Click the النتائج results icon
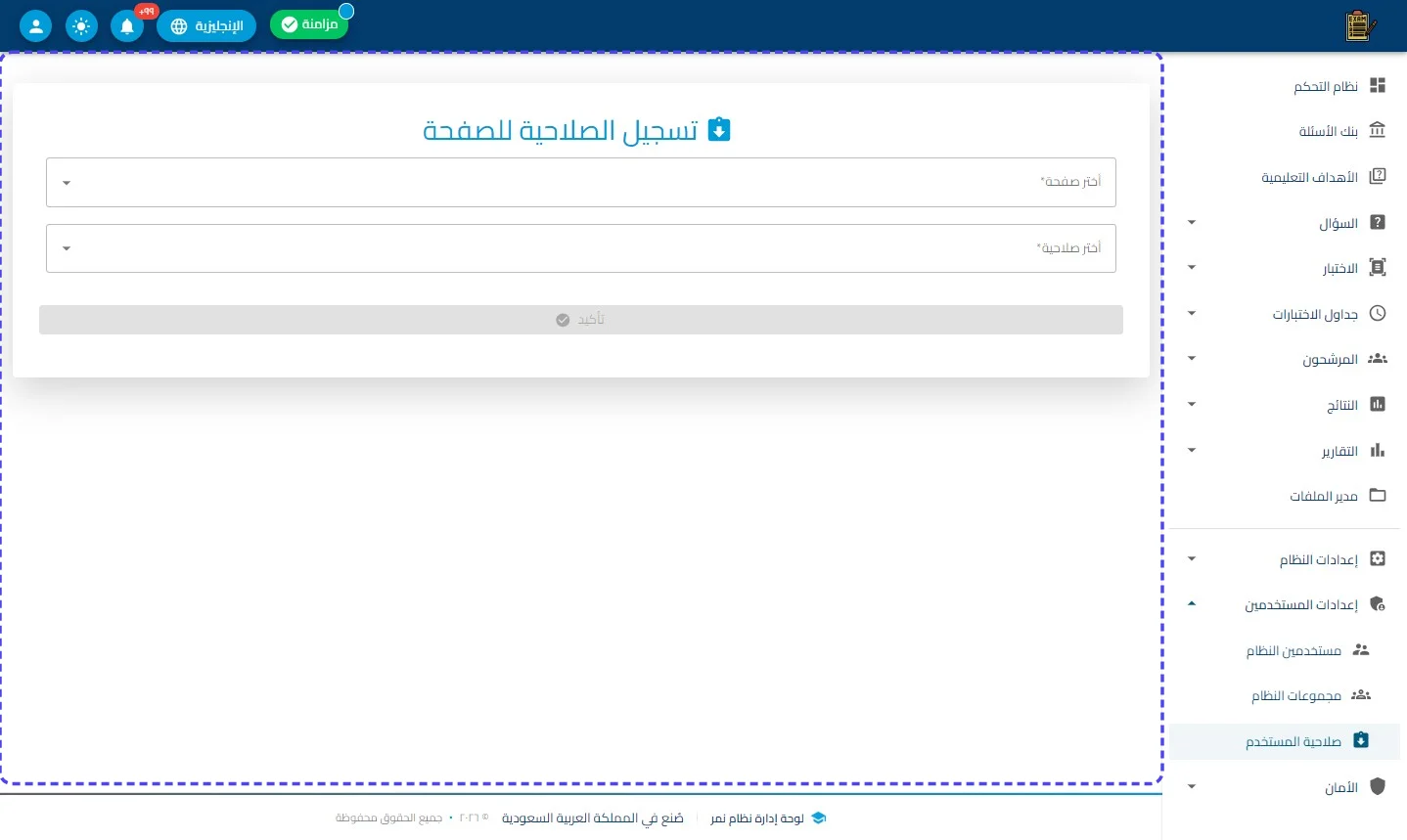This screenshot has width=1407, height=840. pyautogui.click(x=1378, y=404)
